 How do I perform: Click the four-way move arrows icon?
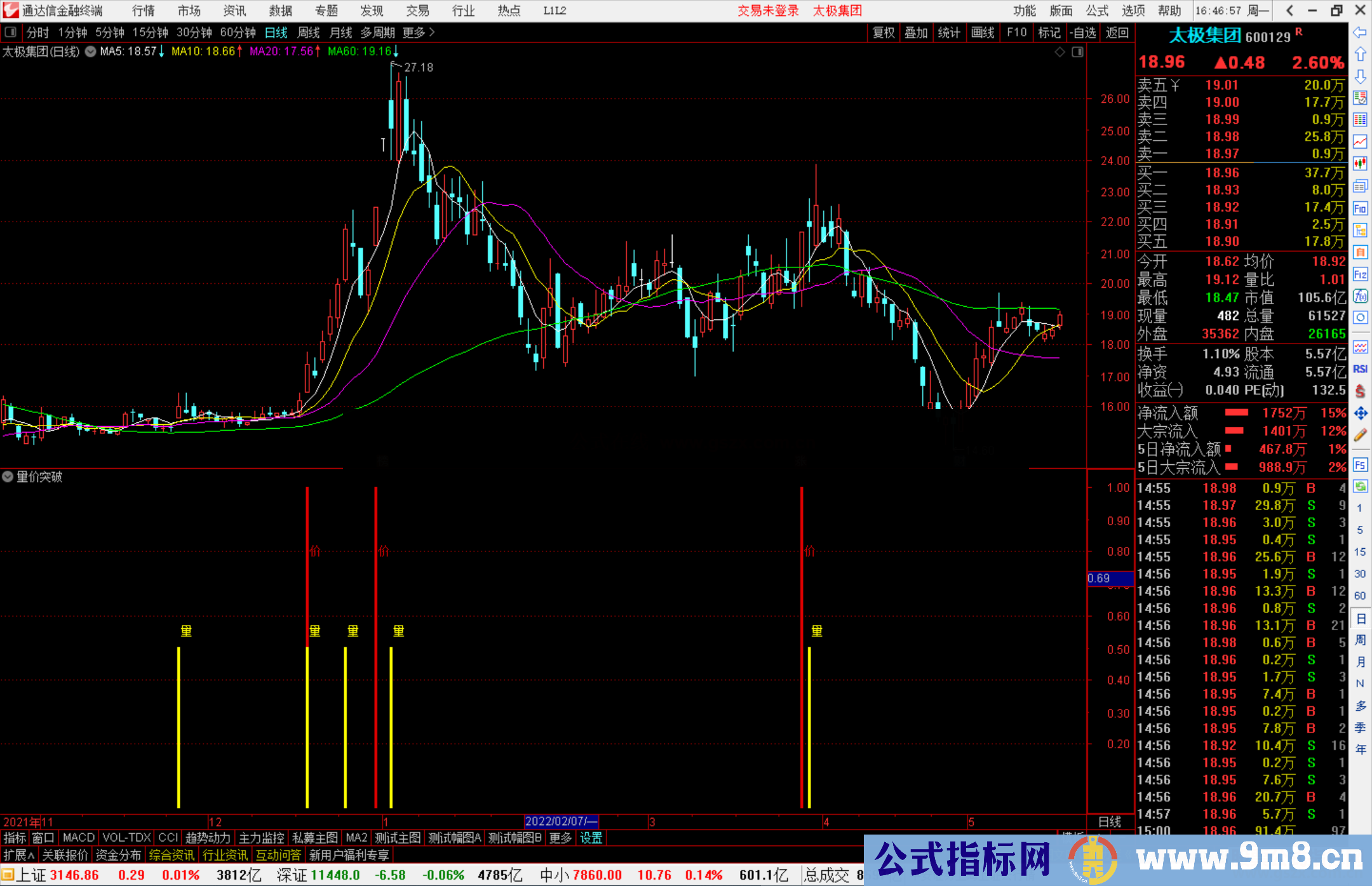[1359, 413]
